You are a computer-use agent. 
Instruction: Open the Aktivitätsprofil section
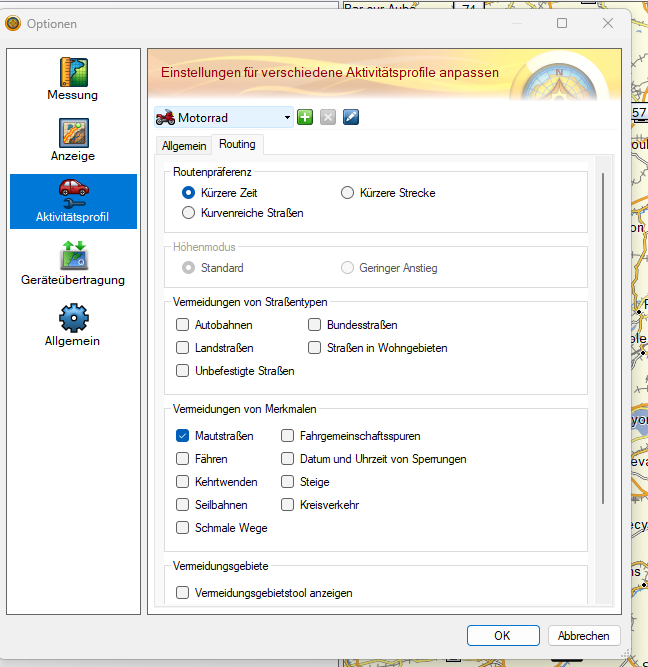(73, 201)
